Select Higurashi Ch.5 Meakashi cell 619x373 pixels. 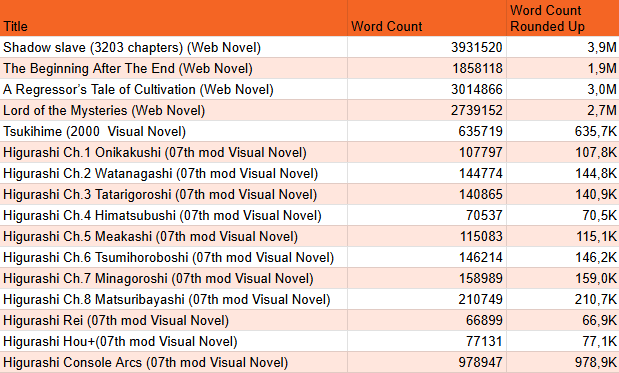(174, 236)
